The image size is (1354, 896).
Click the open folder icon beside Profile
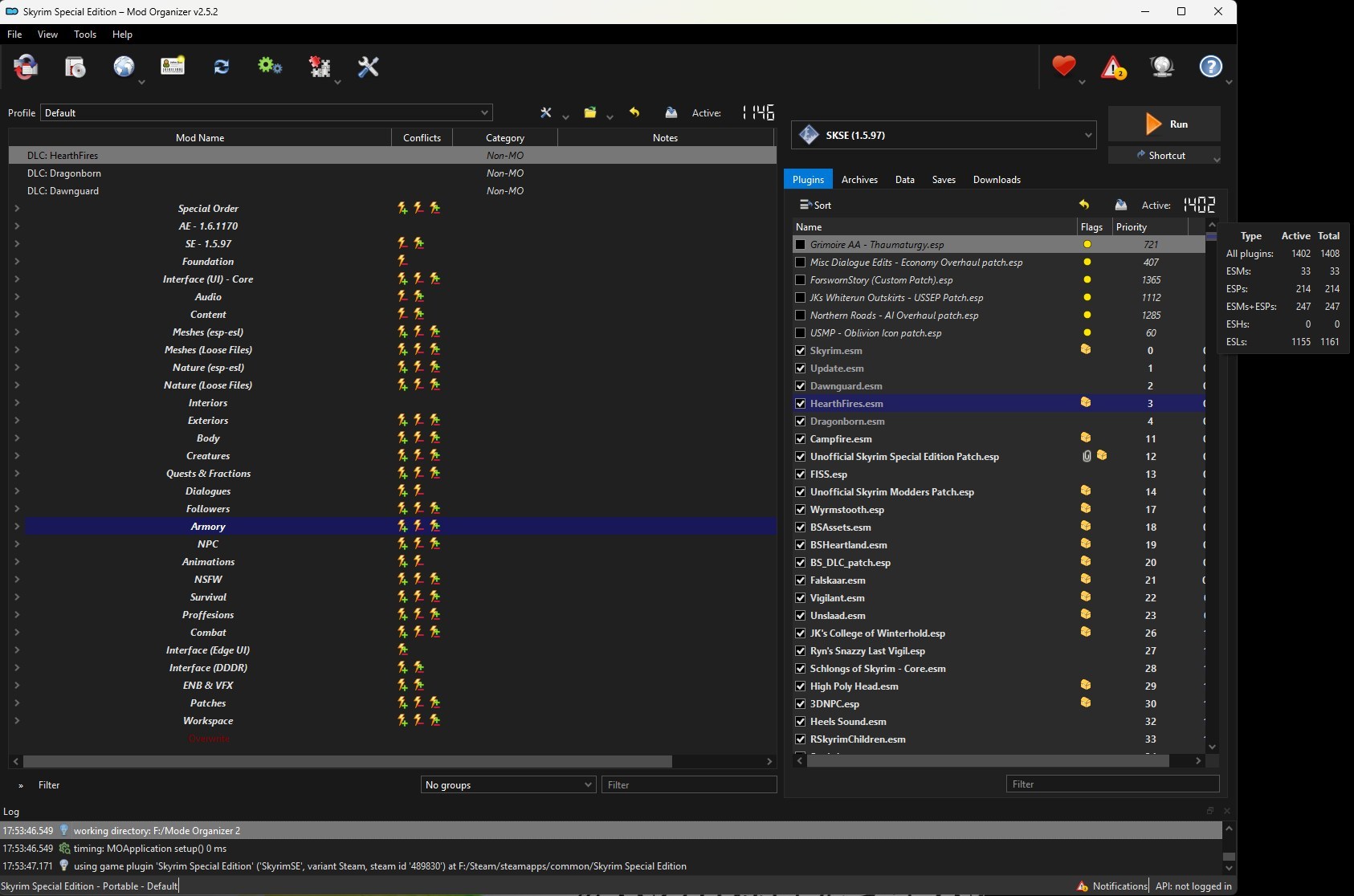coord(590,112)
